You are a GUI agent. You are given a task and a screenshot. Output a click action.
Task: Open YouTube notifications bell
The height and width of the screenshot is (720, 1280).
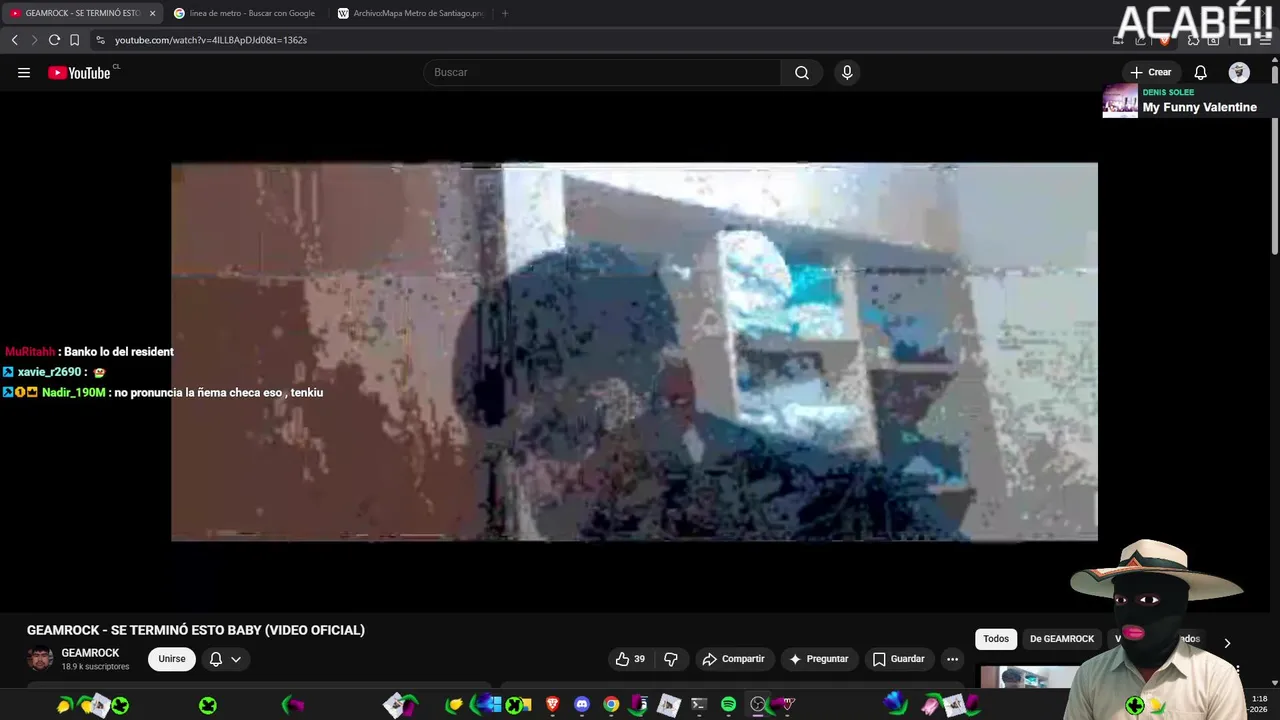(x=1201, y=72)
